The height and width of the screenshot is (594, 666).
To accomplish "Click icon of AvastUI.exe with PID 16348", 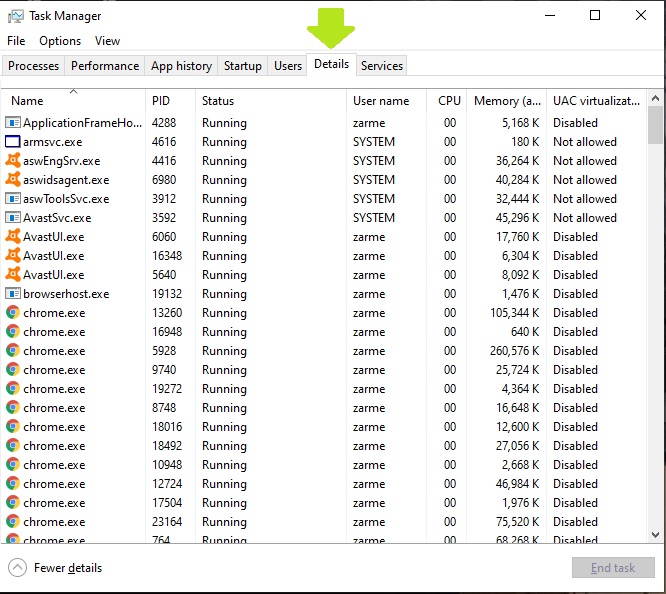I will click(13, 255).
